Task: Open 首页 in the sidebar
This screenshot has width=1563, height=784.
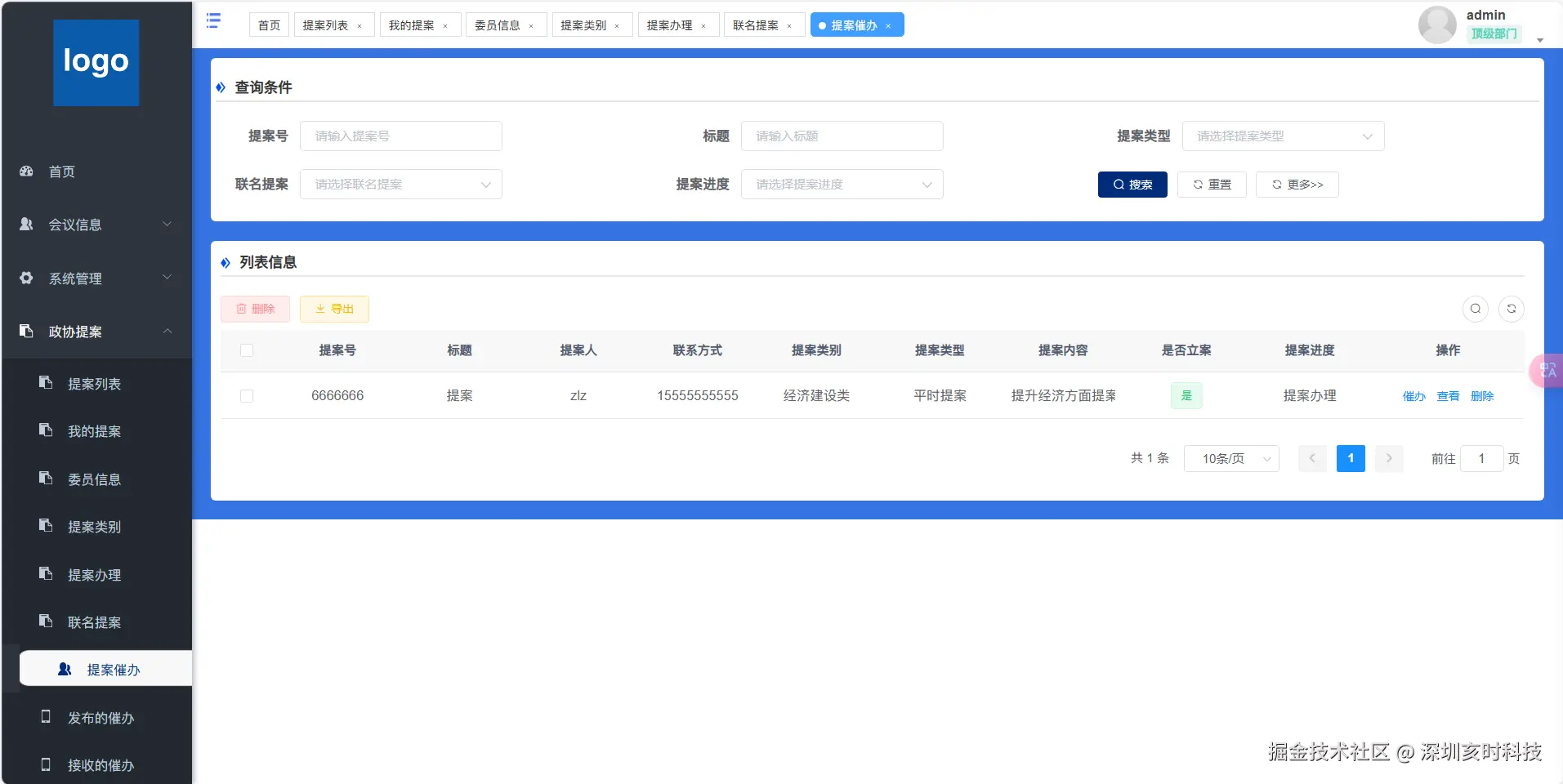Action: point(96,171)
